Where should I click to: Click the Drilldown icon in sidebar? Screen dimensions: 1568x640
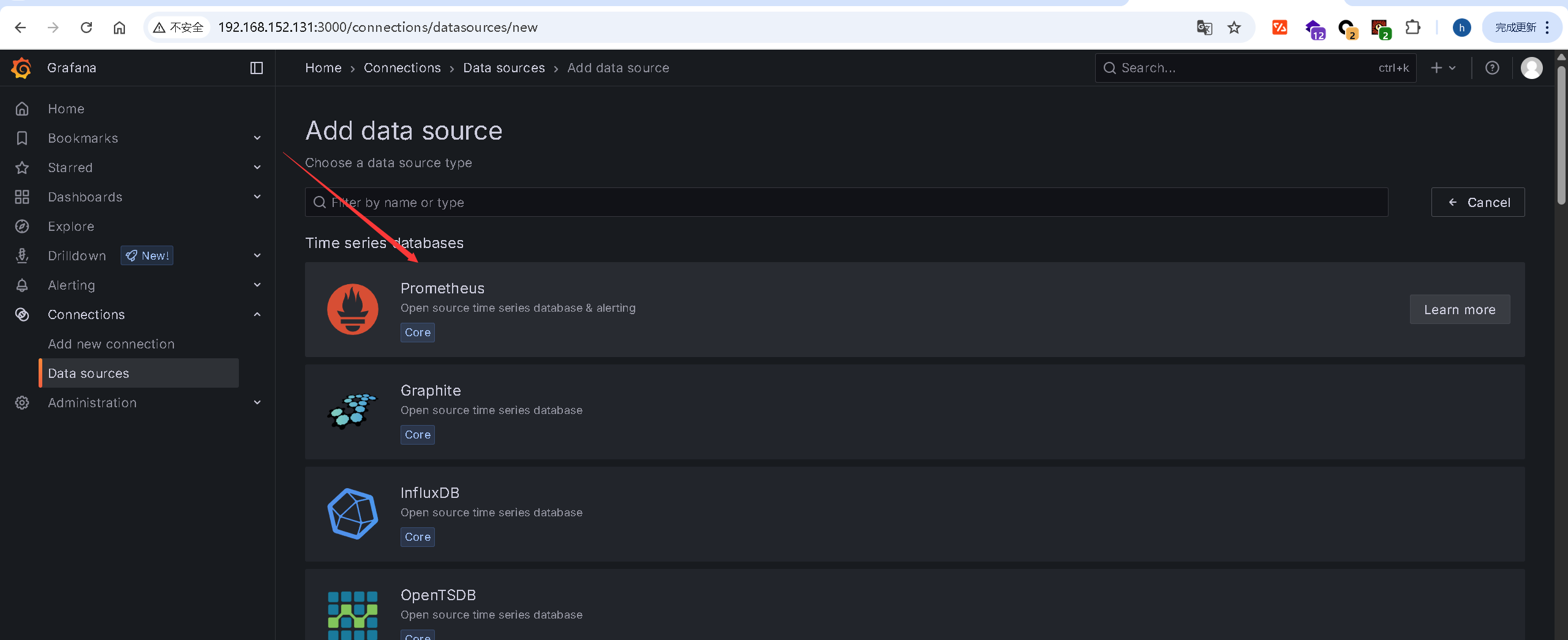click(x=22, y=255)
